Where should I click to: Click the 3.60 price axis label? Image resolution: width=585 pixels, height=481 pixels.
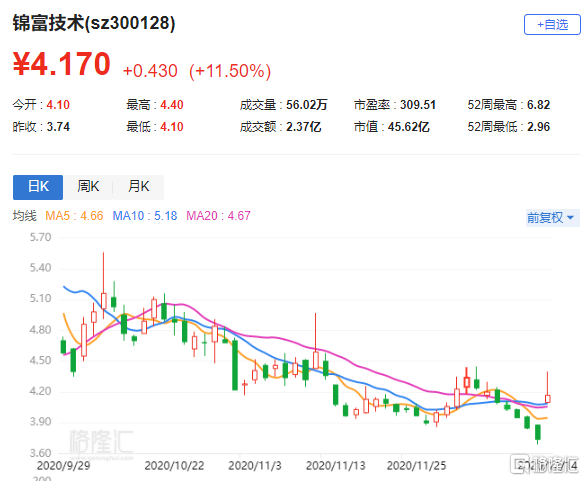click(40, 453)
